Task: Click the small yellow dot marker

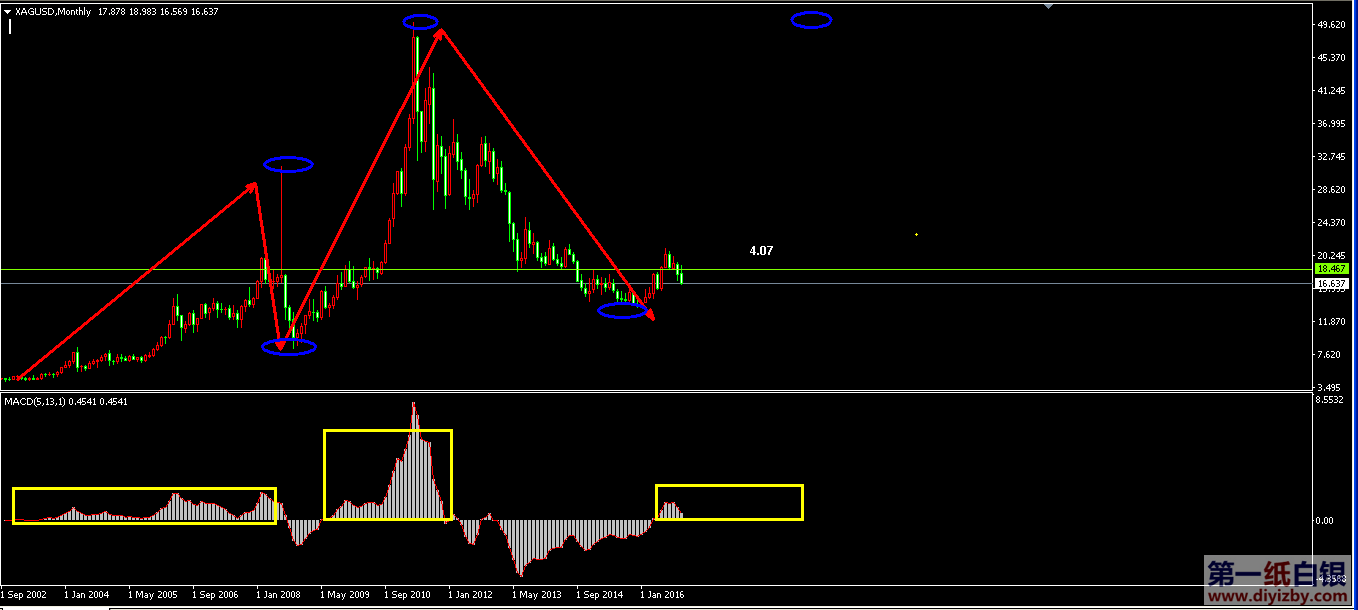Action: pyautogui.click(x=917, y=235)
